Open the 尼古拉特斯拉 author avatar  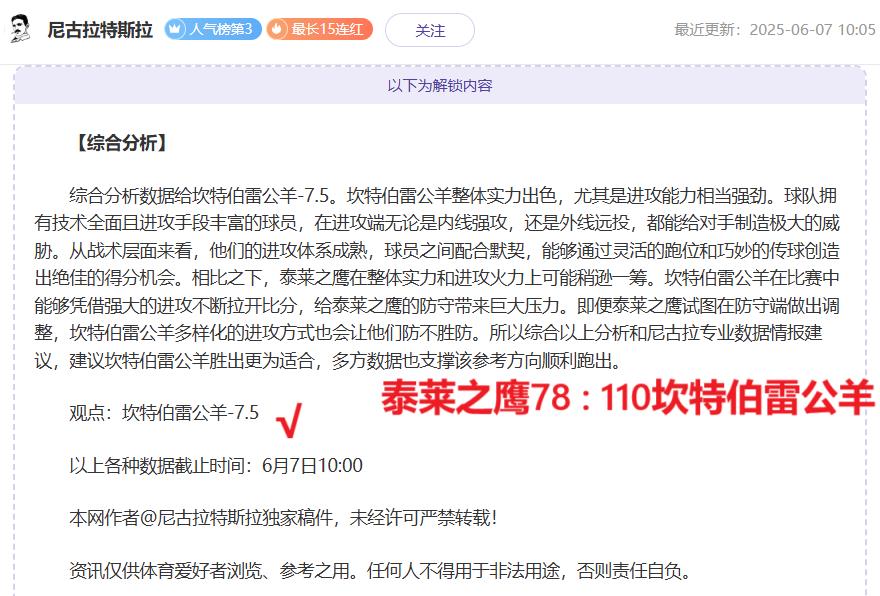(x=20, y=29)
